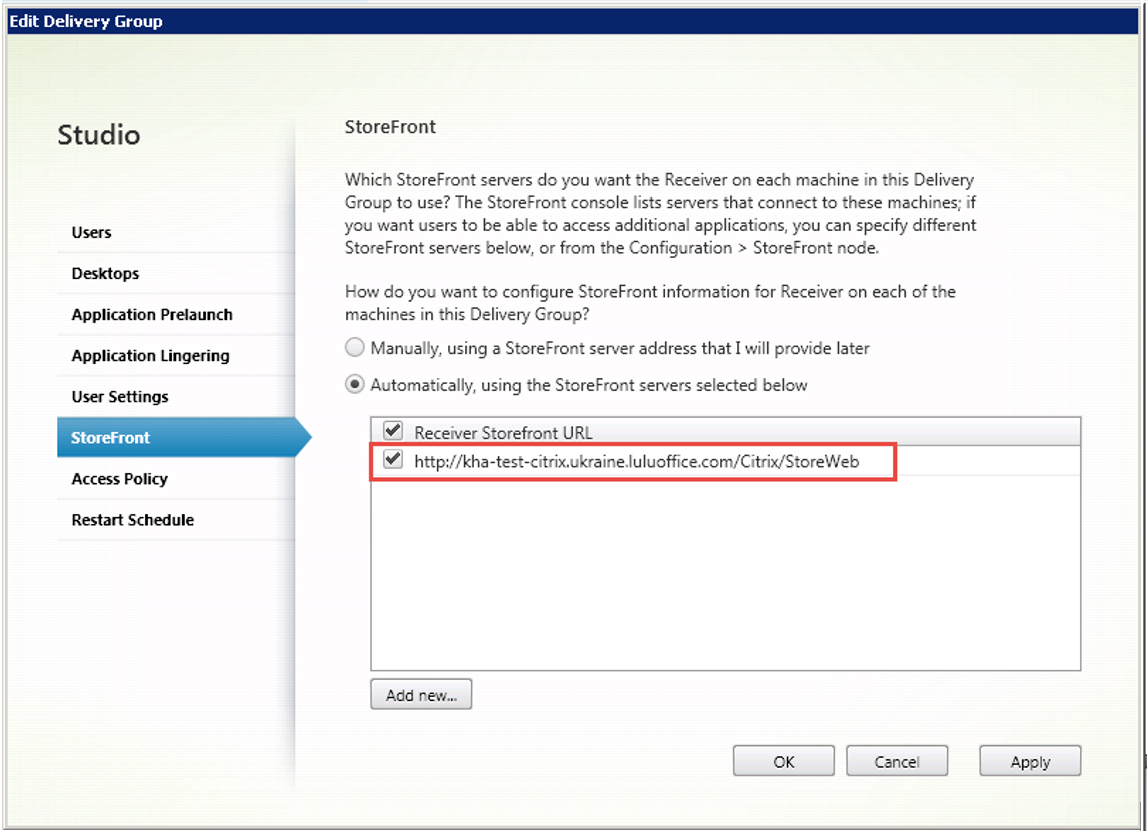The image size is (1147, 833).
Task: Toggle the Receiver Storefront URL header checkbox
Action: [393, 431]
